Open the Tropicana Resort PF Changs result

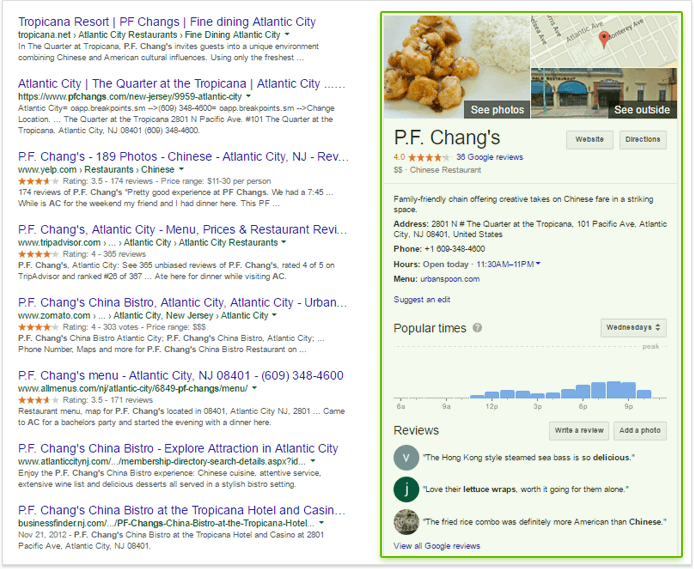pyautogui.click(x=167, y=22)
